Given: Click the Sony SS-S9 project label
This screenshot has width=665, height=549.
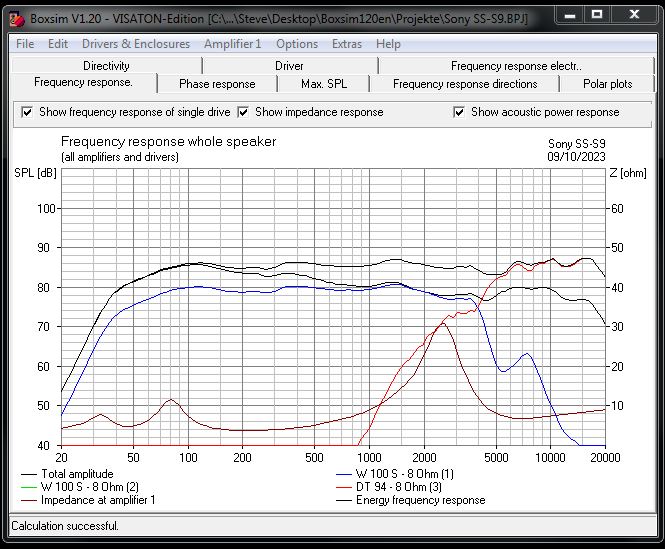Looking at the screenshot, I should click(x=576, y=144).
